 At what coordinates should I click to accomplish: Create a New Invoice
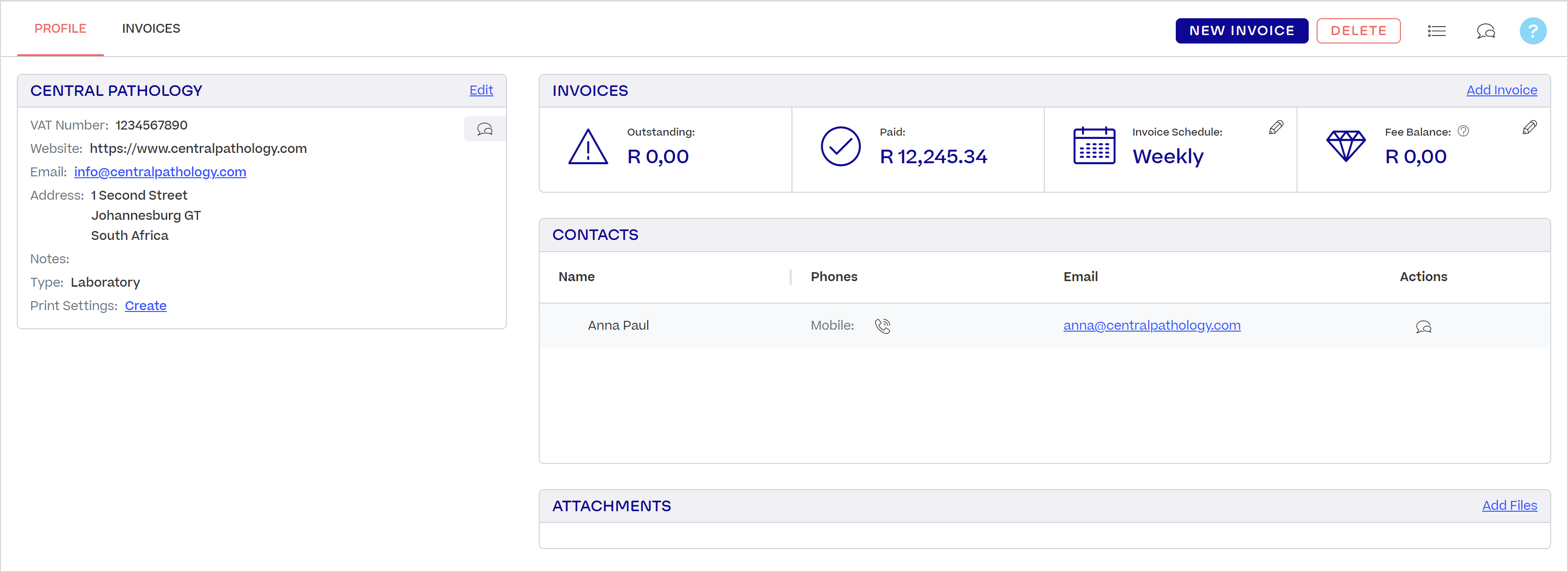pos(1241,30)
